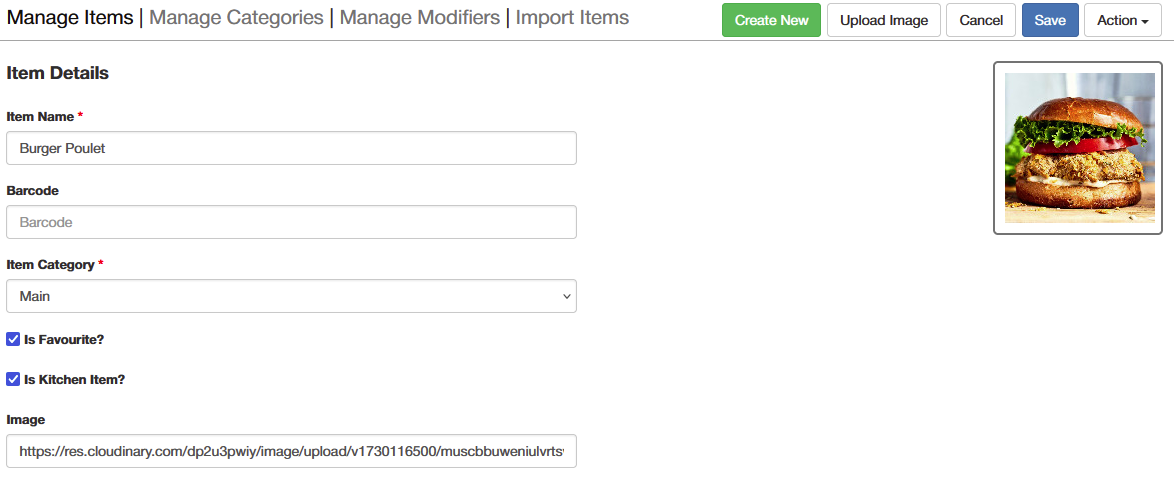Expand the Action dropdown menu
Screen dimensions: 1174x484
1122,20
